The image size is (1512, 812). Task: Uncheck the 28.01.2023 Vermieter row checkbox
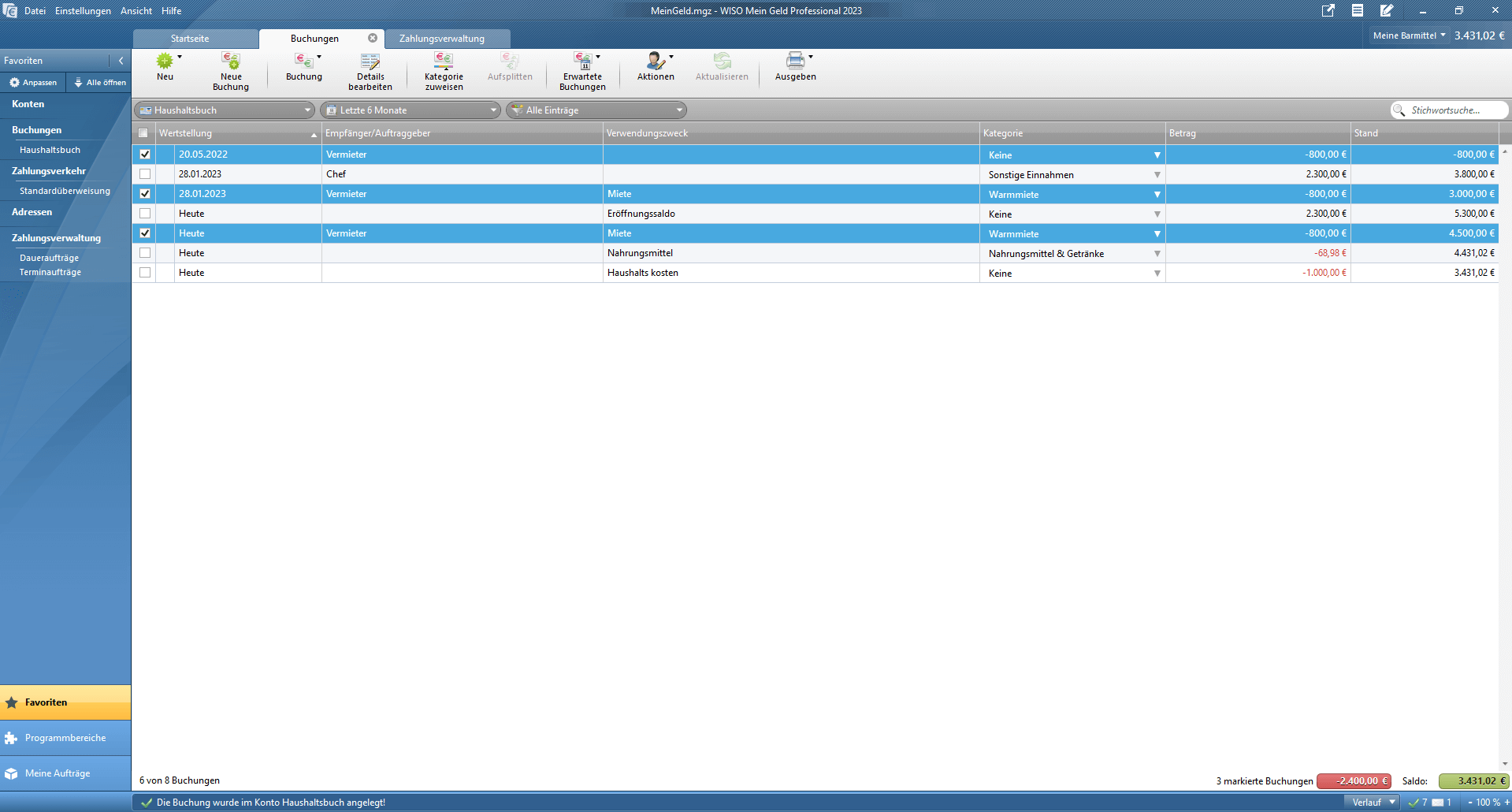[145, 194]
